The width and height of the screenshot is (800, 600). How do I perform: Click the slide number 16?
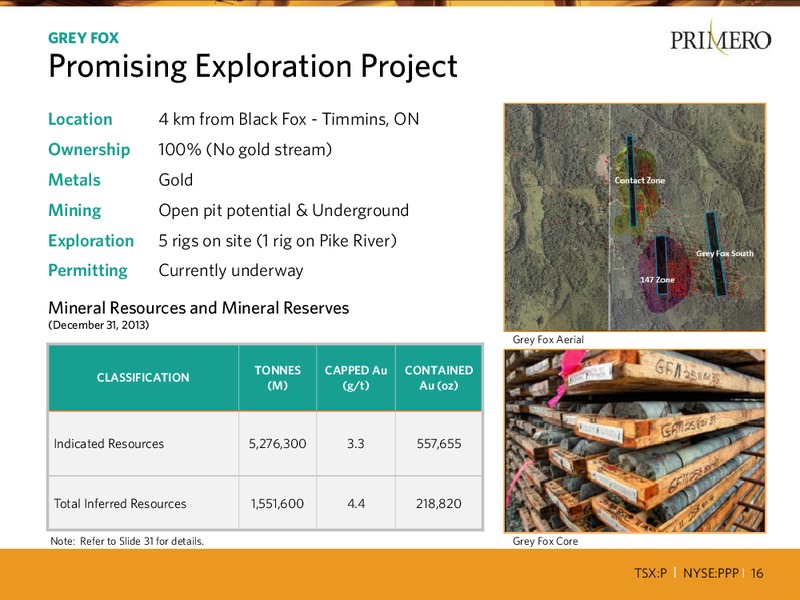(757, 573)
